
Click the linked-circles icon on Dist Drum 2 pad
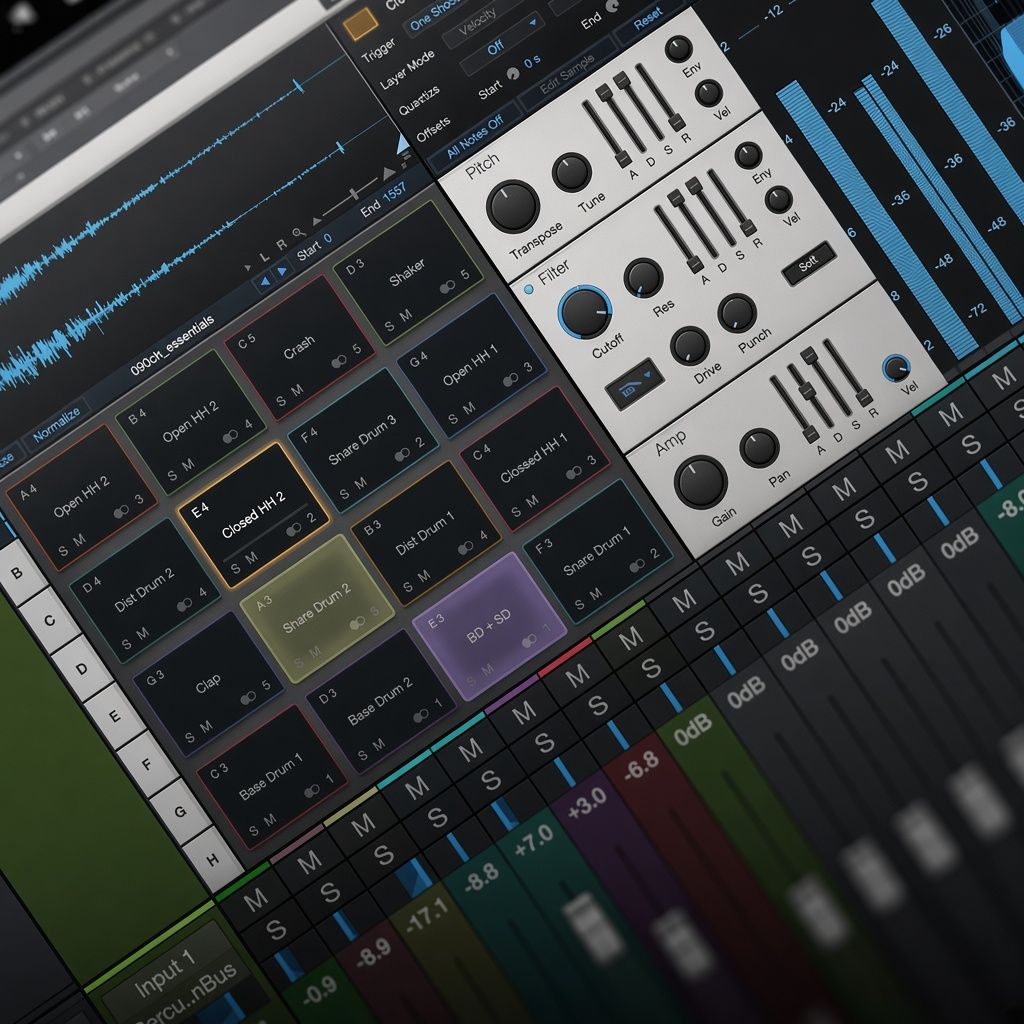tap(185, 605)
